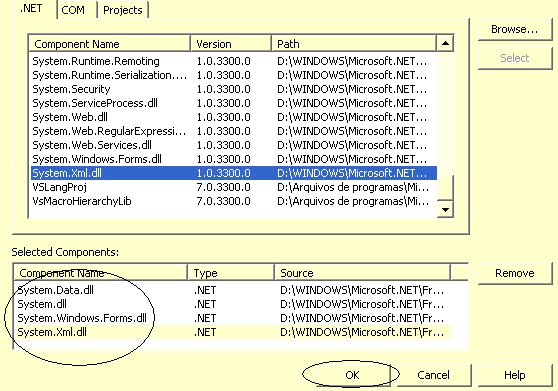558x391 pixels.
Task: Click the component list scrollbar thumb
Action: [445, 187]
